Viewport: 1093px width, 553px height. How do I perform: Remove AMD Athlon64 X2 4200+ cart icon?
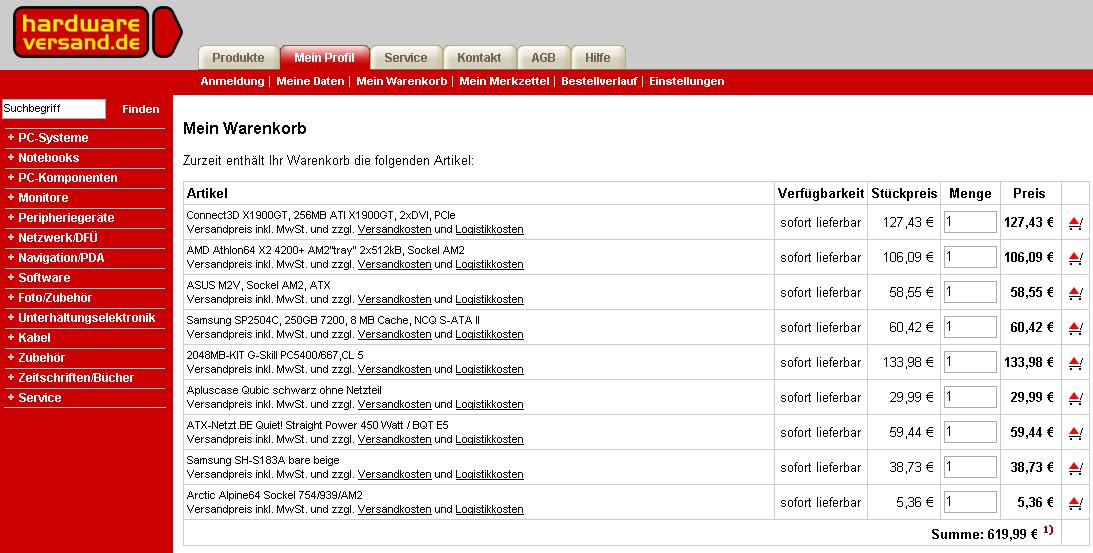(1075, 258)
